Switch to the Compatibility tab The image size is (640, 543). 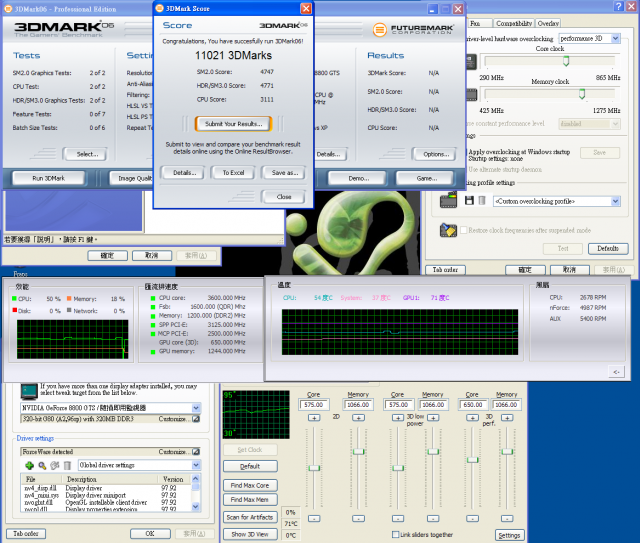[x=514, y=23]
